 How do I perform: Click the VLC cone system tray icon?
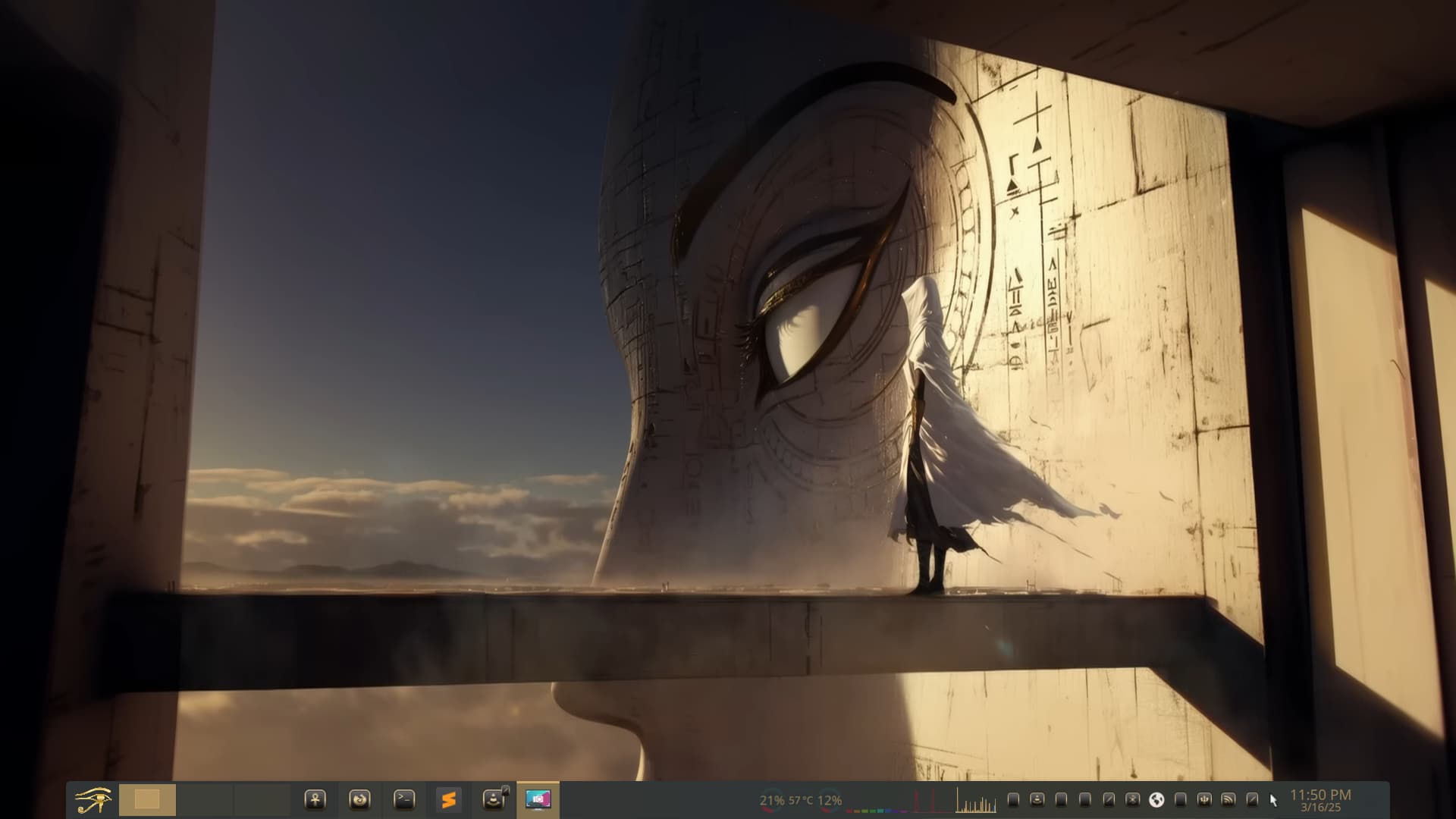pos(1037,799)
